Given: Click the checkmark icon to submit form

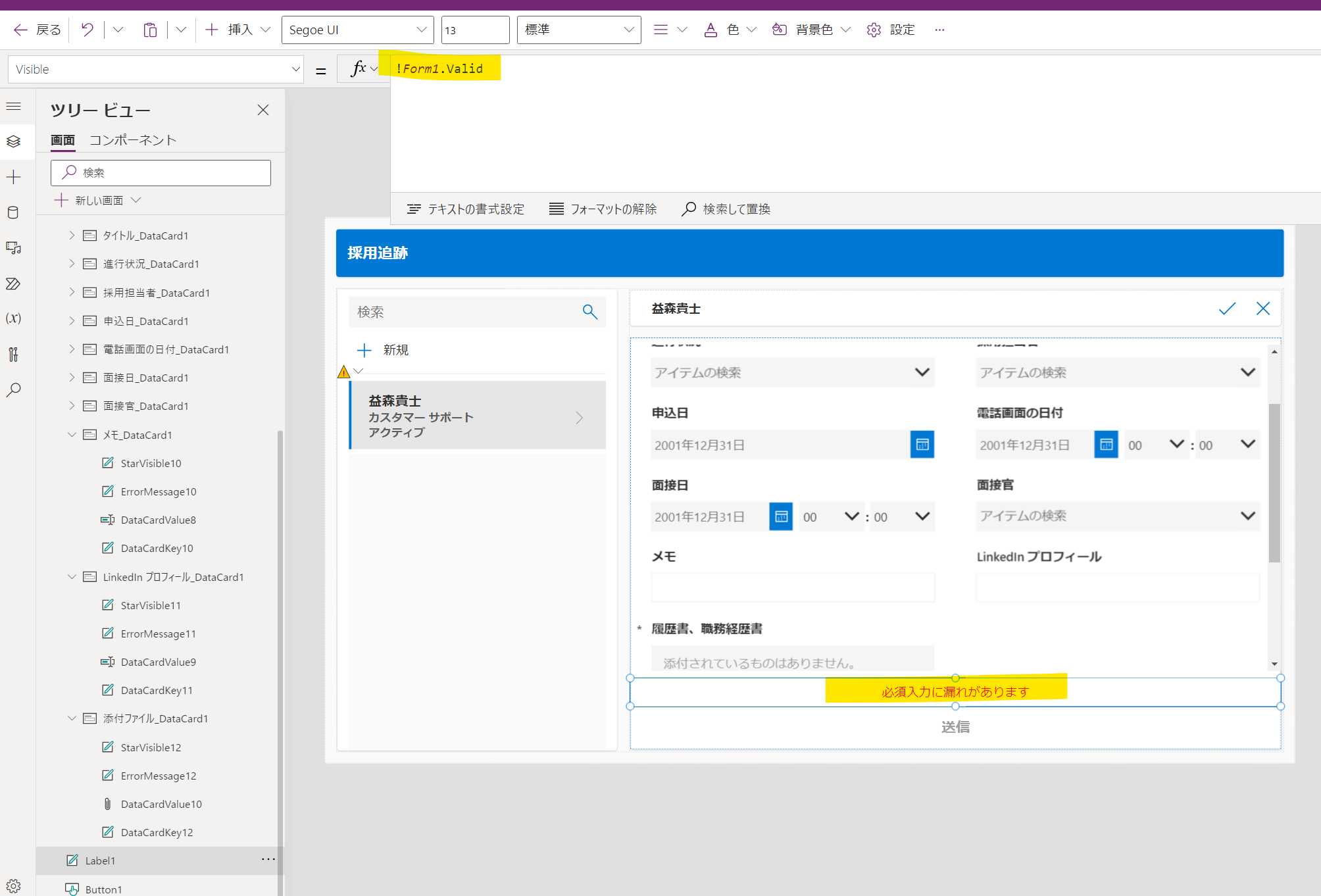Looking at the screenshot, I should (1226, 309).
